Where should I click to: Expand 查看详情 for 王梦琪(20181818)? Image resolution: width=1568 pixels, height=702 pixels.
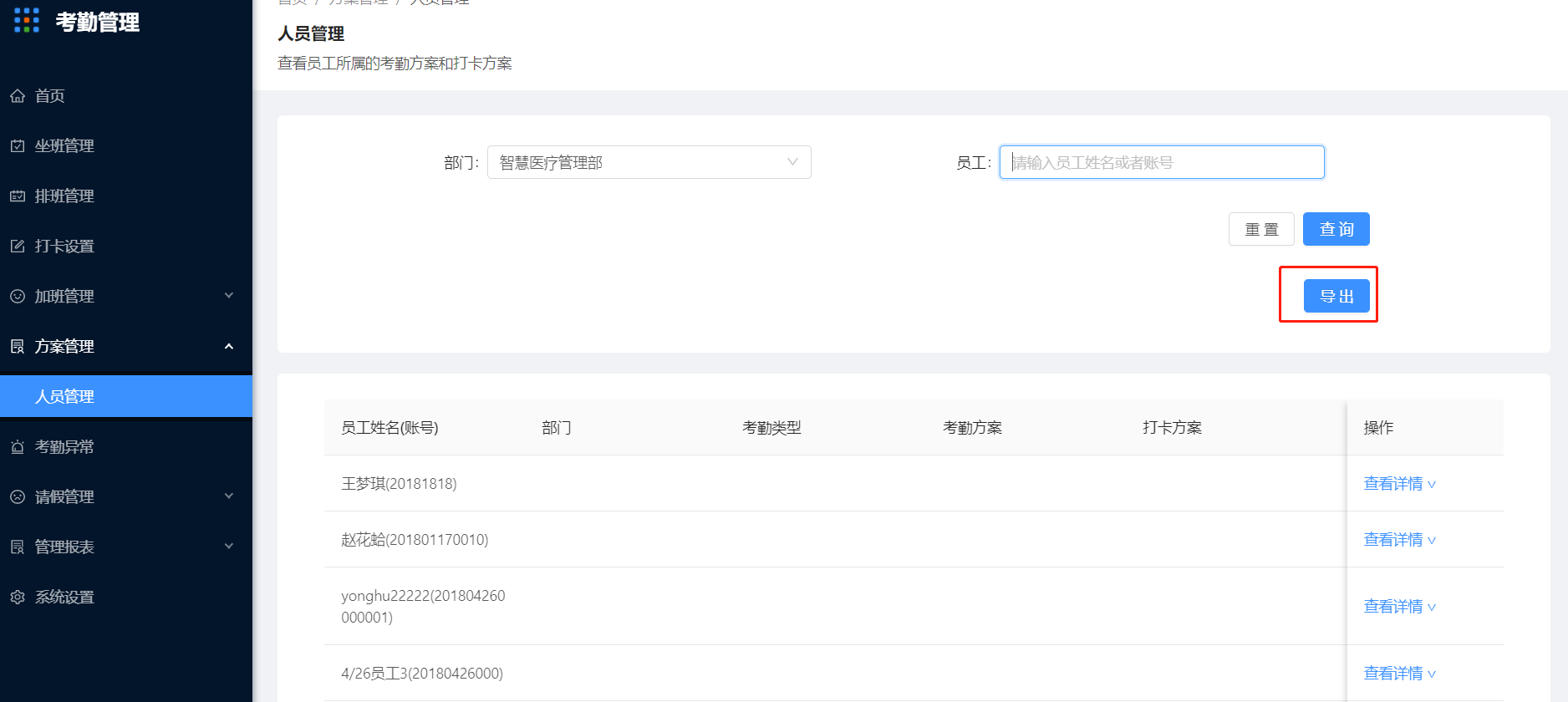pos(1400,484)
